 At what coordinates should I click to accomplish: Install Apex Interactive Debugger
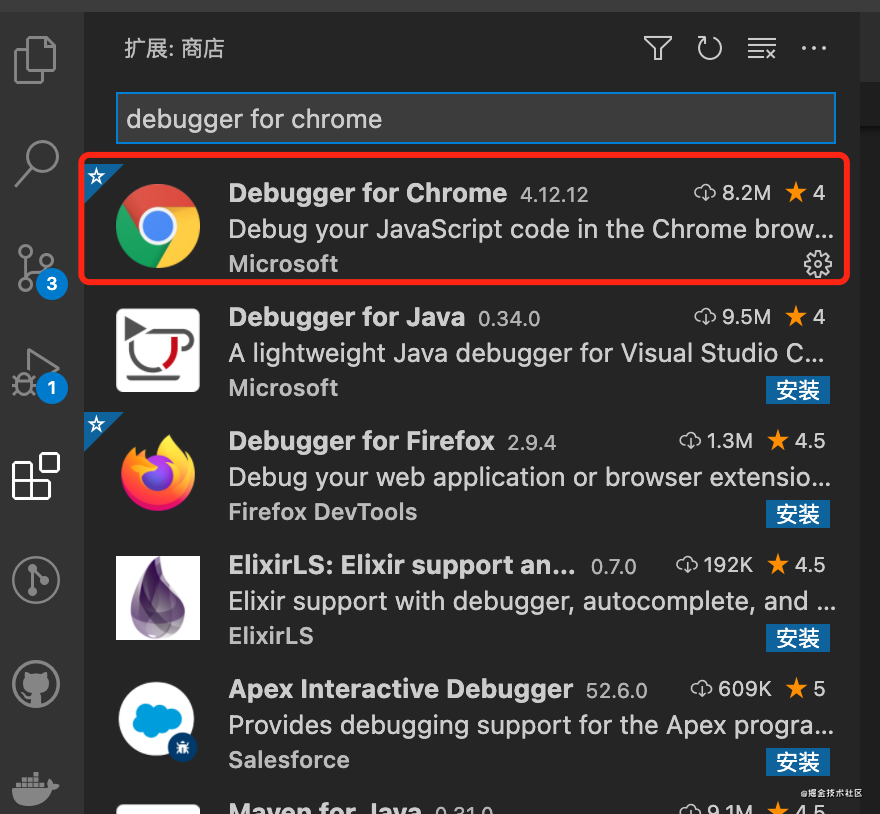798,762
